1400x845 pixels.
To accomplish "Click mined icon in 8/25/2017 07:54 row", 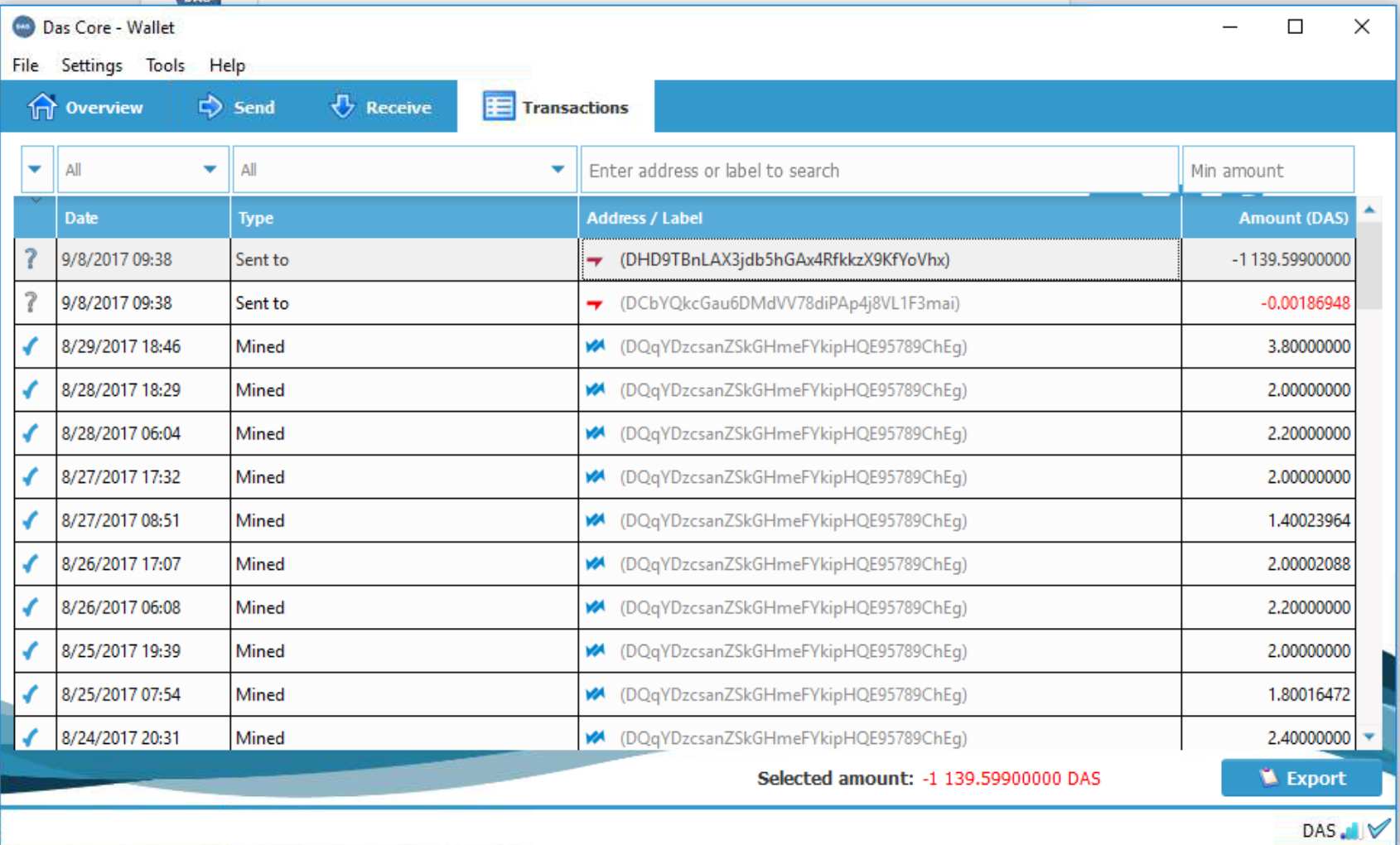I will coord(596,694).
